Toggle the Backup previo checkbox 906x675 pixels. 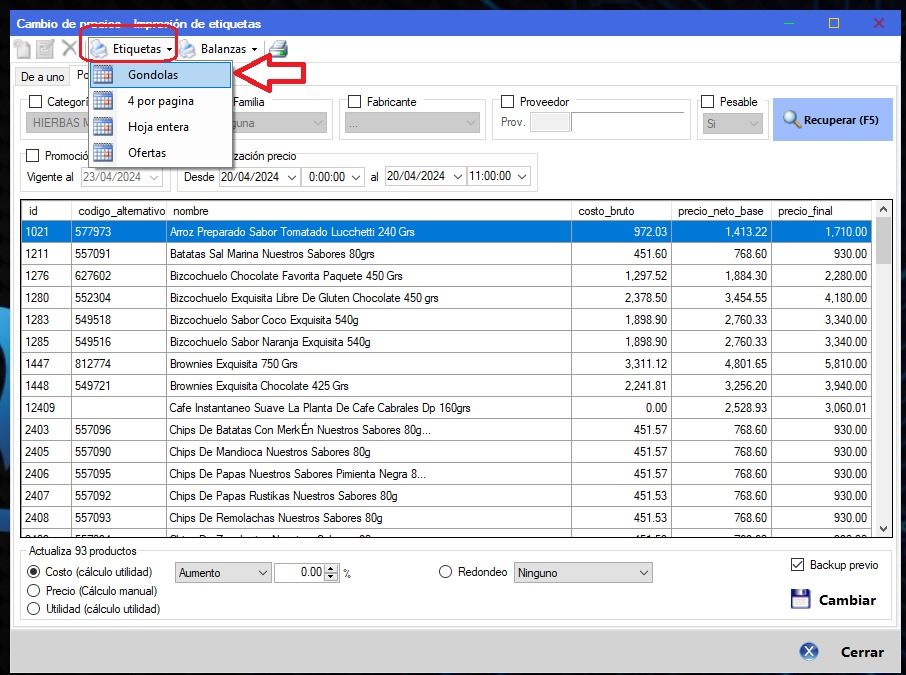point(797,565)
